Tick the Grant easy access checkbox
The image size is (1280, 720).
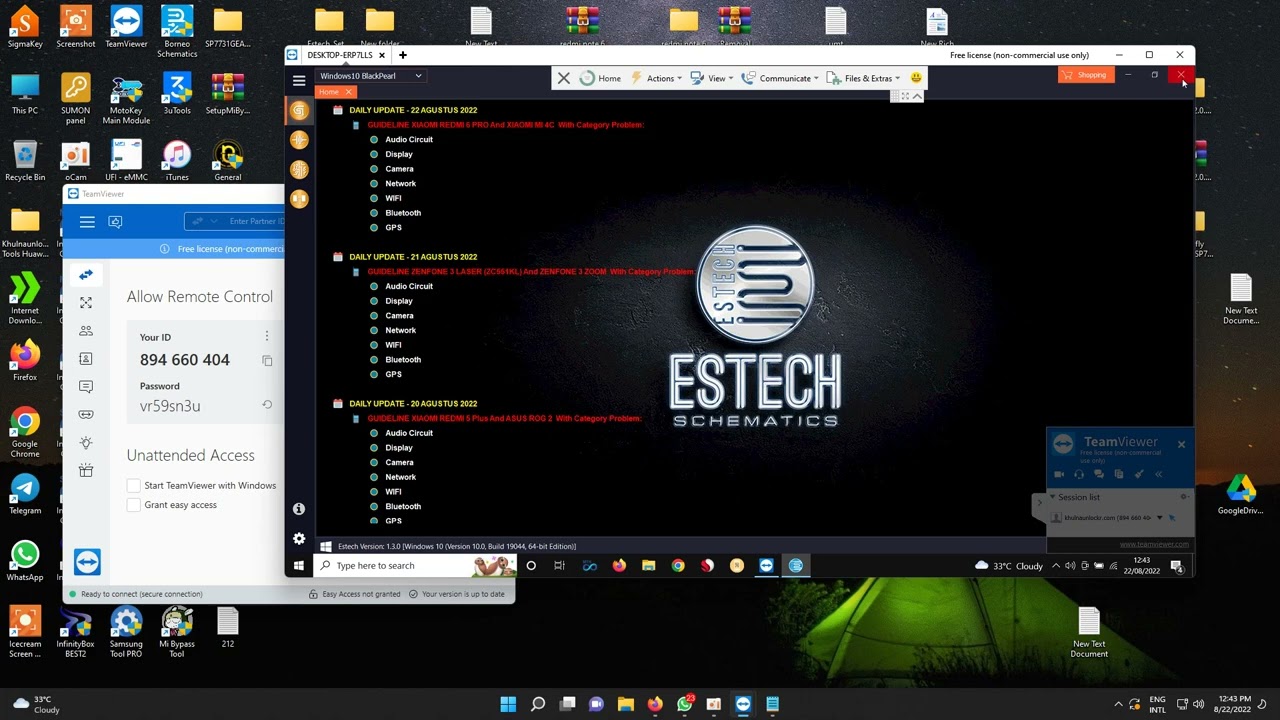[x=134, y=505]
